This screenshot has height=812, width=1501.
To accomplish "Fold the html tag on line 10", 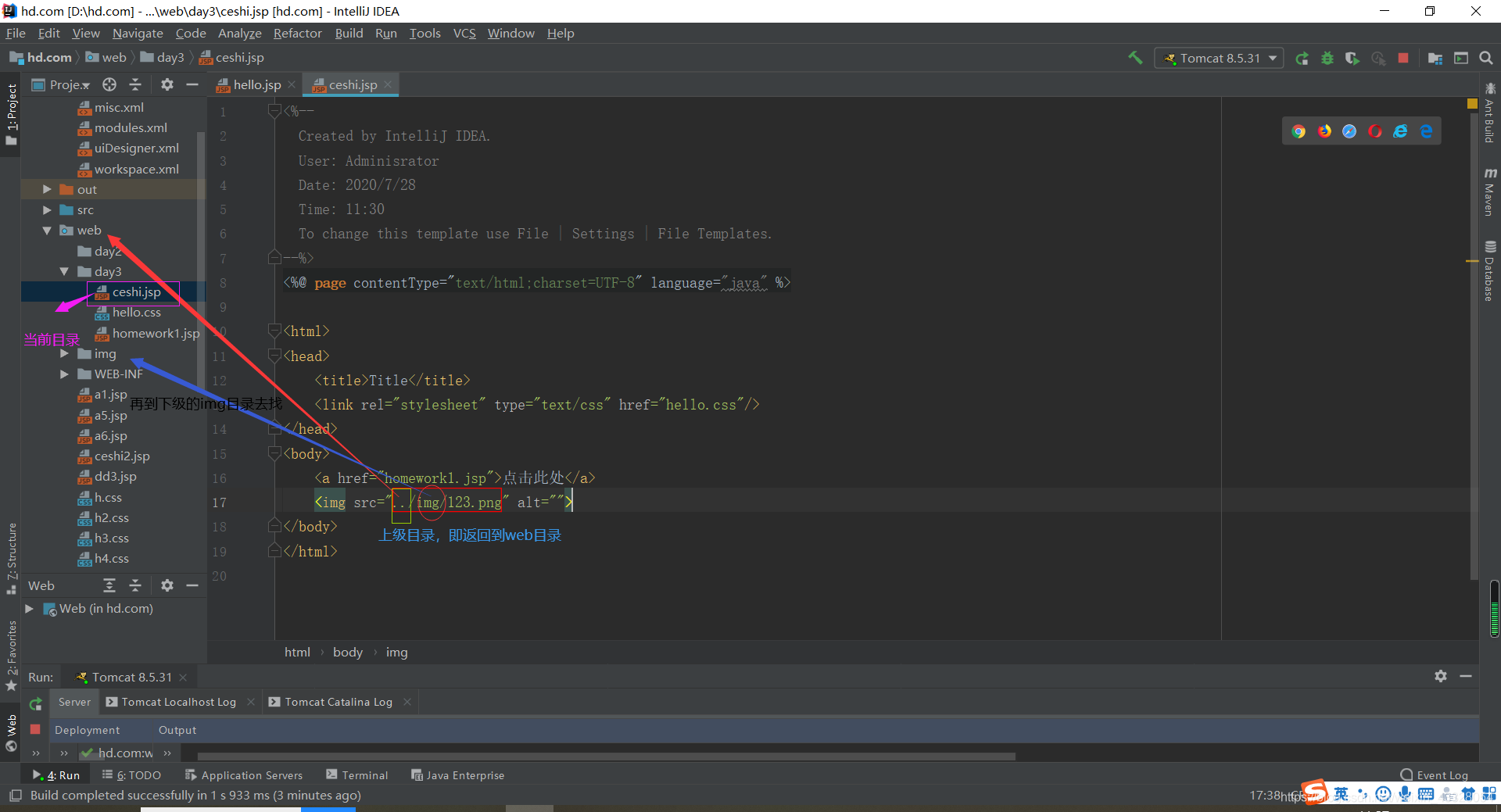I will point(274,331).
